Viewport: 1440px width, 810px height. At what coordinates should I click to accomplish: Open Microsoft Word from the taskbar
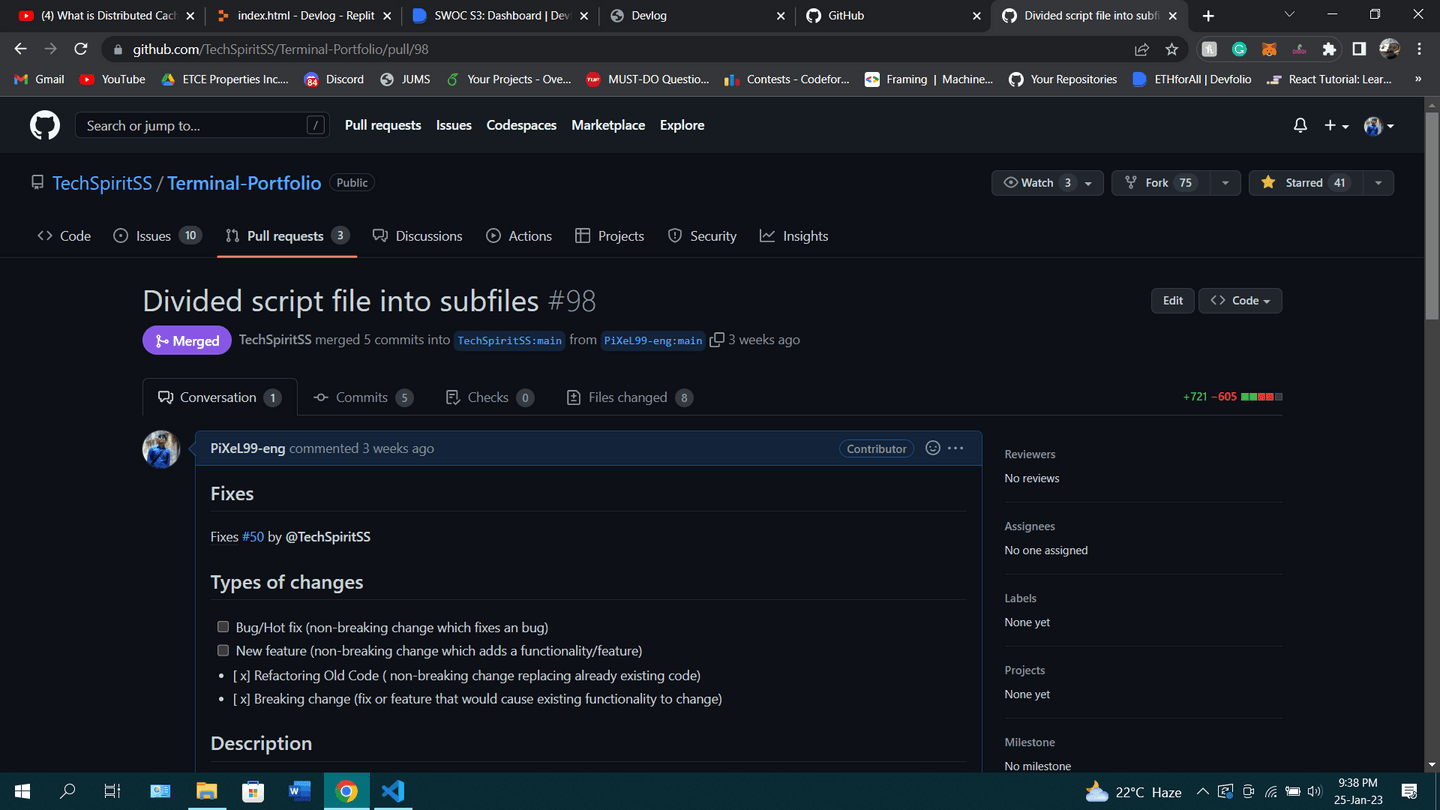[x=299, y=791]
